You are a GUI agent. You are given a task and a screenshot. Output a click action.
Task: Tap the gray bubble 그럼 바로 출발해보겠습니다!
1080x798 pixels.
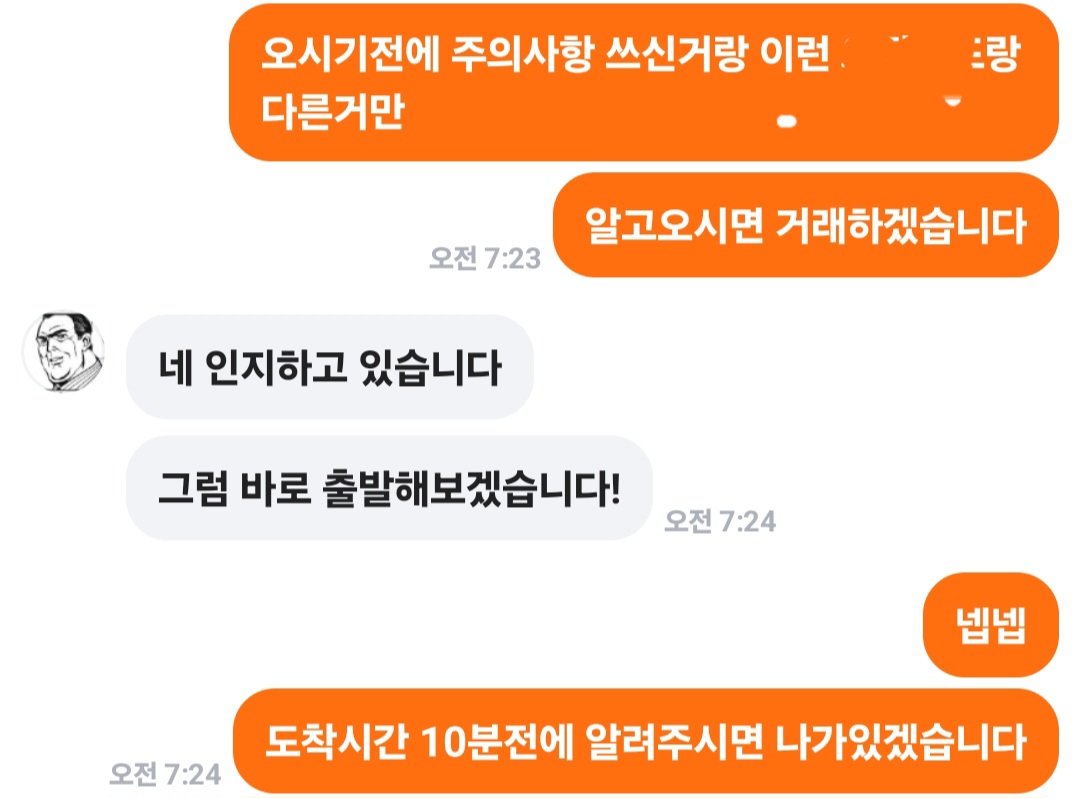389,488
